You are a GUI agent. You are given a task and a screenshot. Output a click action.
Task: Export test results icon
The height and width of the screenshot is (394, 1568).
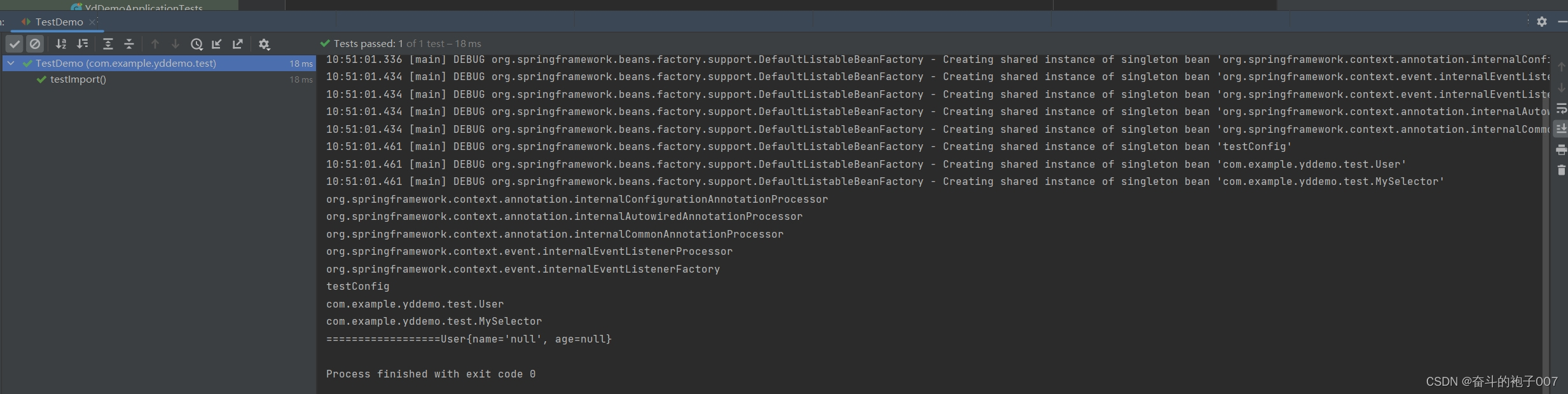238,44
